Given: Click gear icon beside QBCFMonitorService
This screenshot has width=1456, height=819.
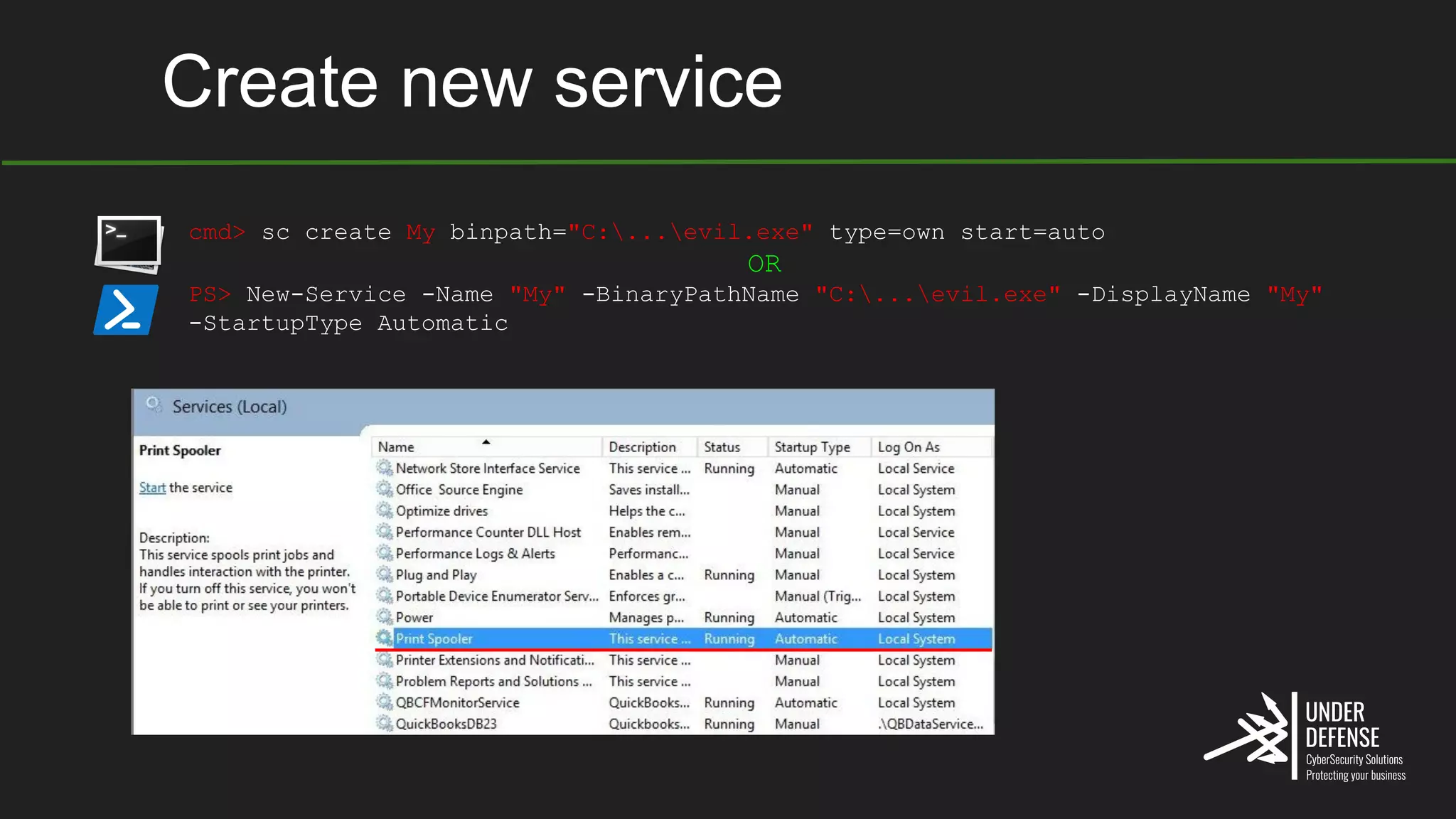Looking at the screenshot, I should coord(385,702).
